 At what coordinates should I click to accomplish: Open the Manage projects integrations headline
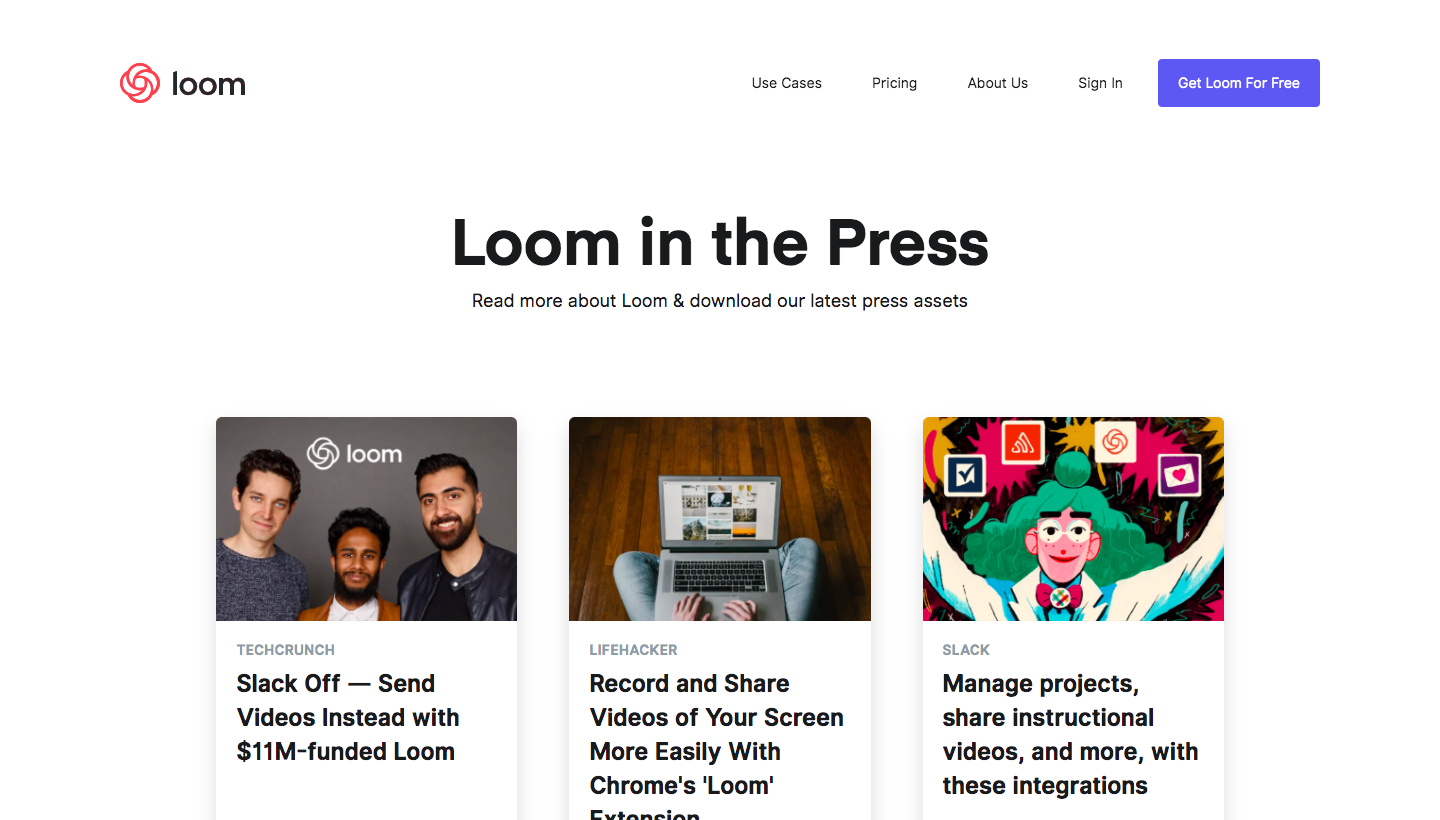coord(1070,734)
